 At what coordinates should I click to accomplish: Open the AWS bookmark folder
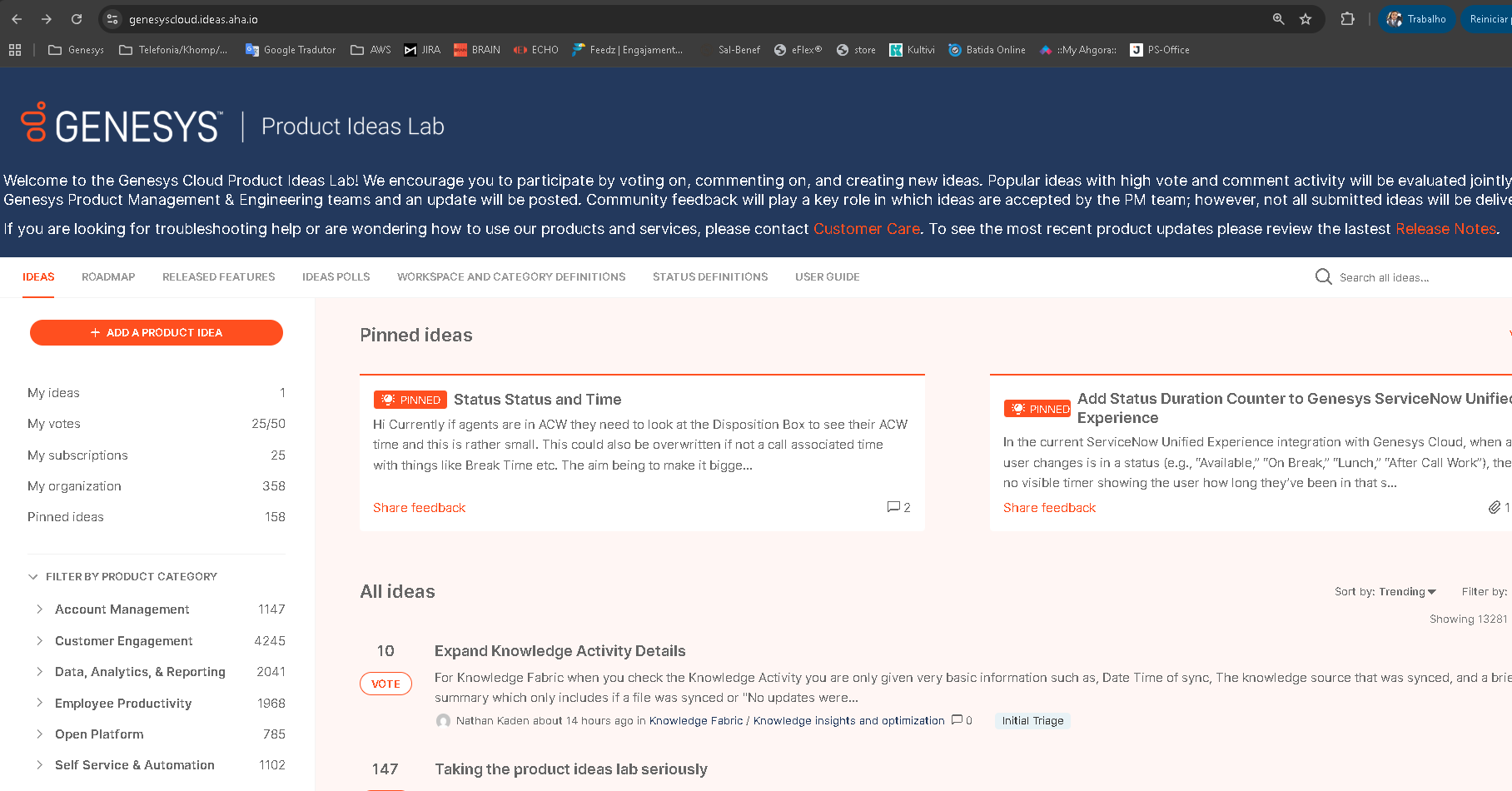point(371,50)
